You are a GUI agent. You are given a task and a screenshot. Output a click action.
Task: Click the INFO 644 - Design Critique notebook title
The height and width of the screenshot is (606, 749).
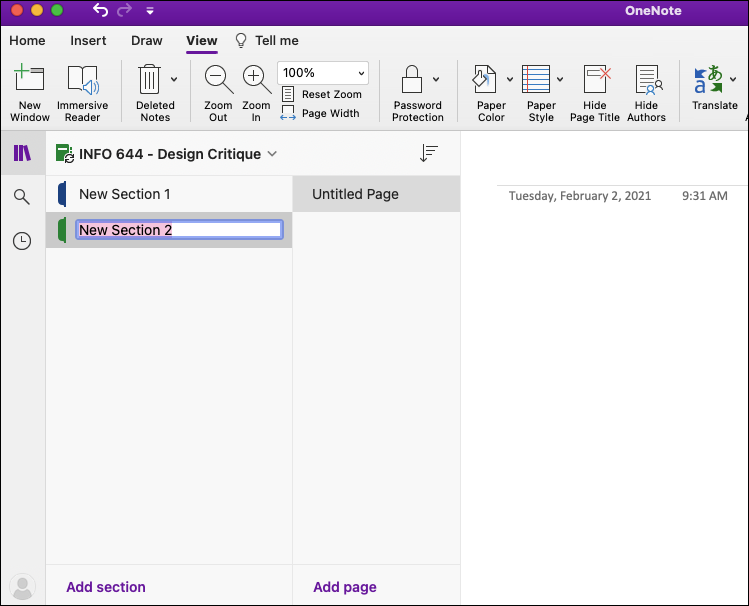pyautogui.click(x=170, y=154)
